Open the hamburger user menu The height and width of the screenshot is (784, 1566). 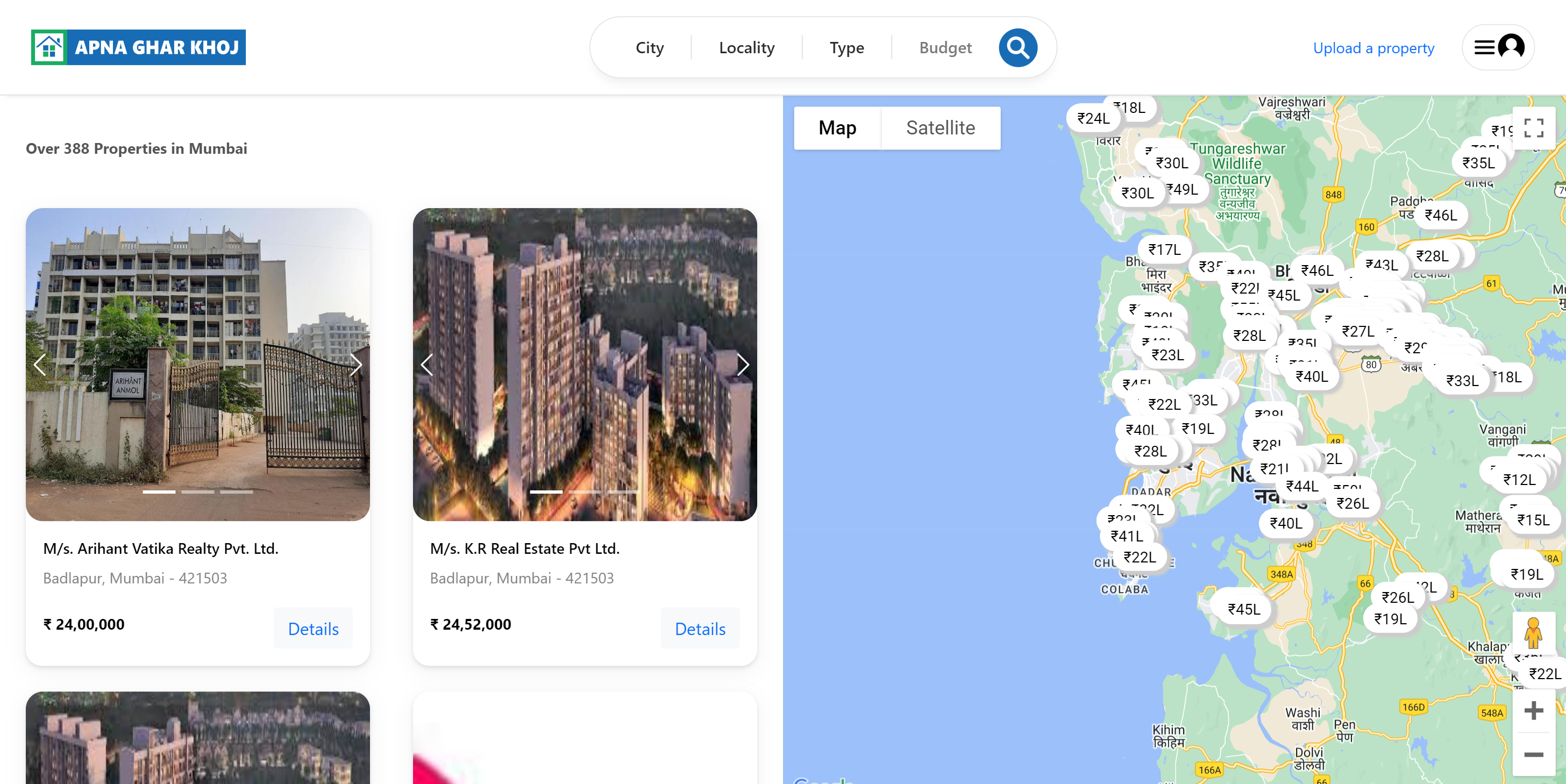click(1497, 47)
